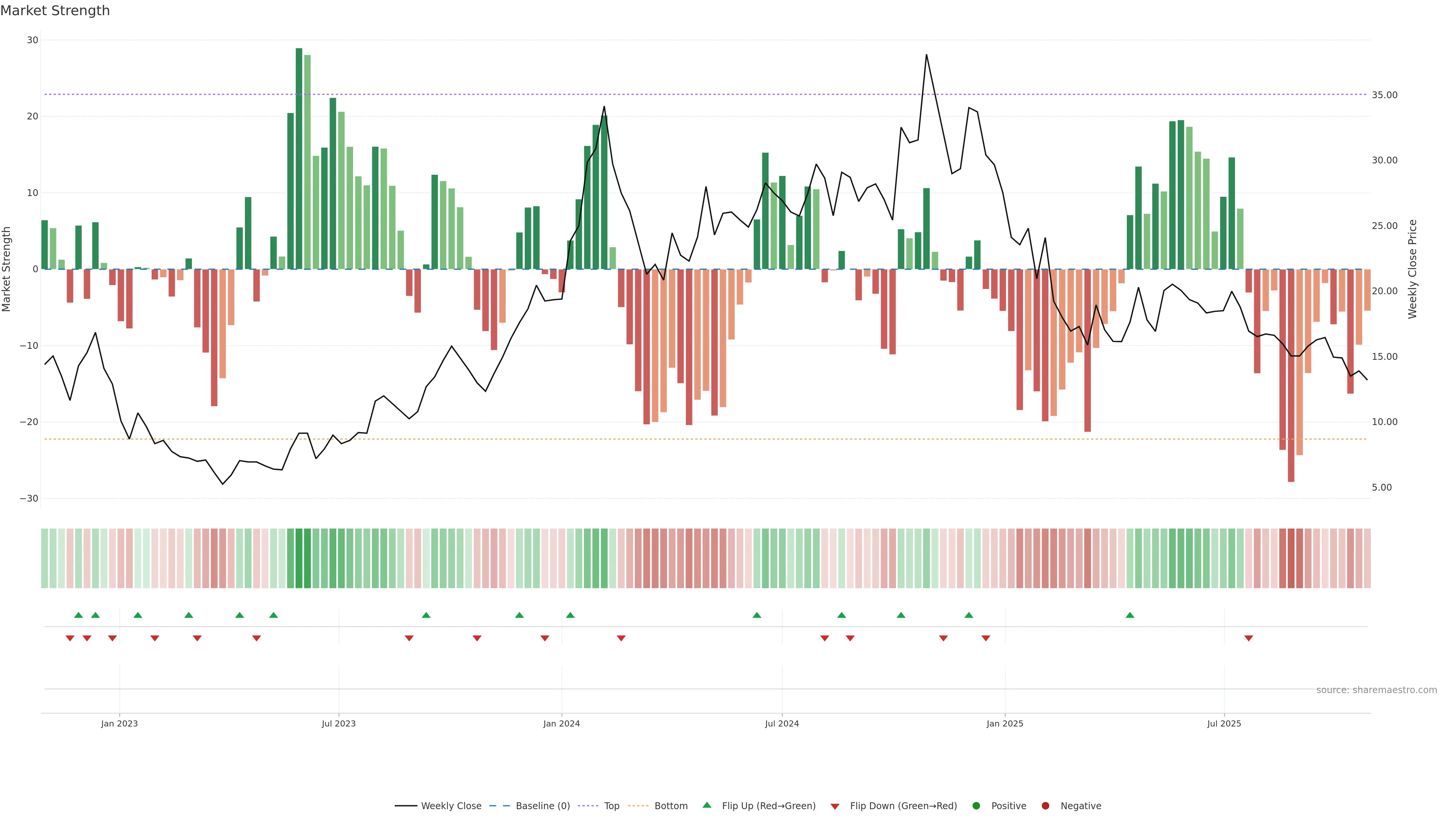Click the dark red Negative circle legend icon
This screenshot has height=819, width=1456.
point(1045,805)
